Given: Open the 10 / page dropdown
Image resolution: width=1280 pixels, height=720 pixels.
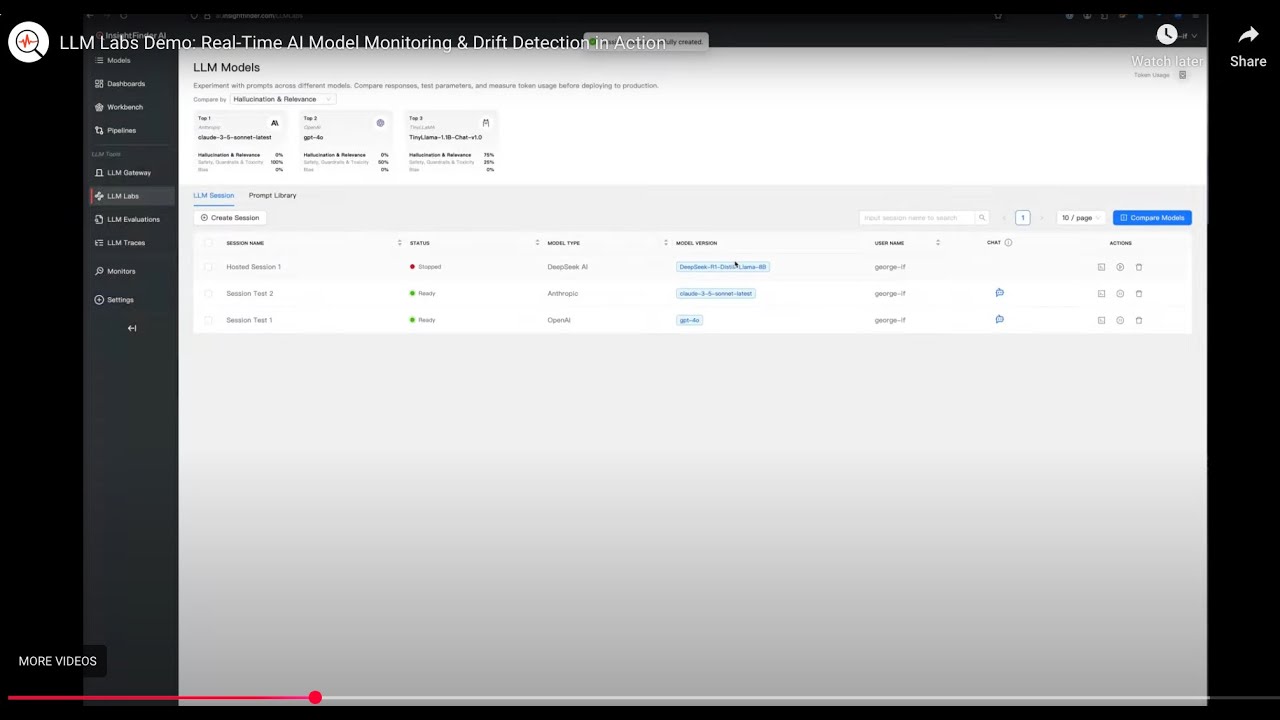Looking at the screenshot, I should click(1080, 218).
